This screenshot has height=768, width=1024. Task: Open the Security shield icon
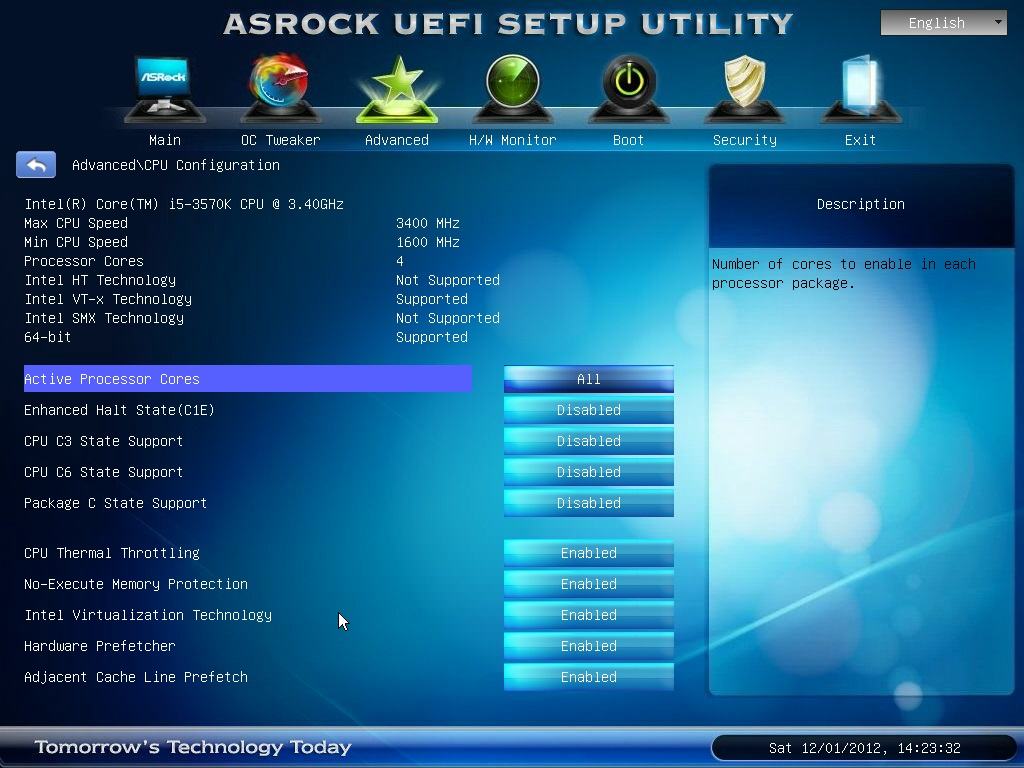pyautogui.click(x=744, y=88)
